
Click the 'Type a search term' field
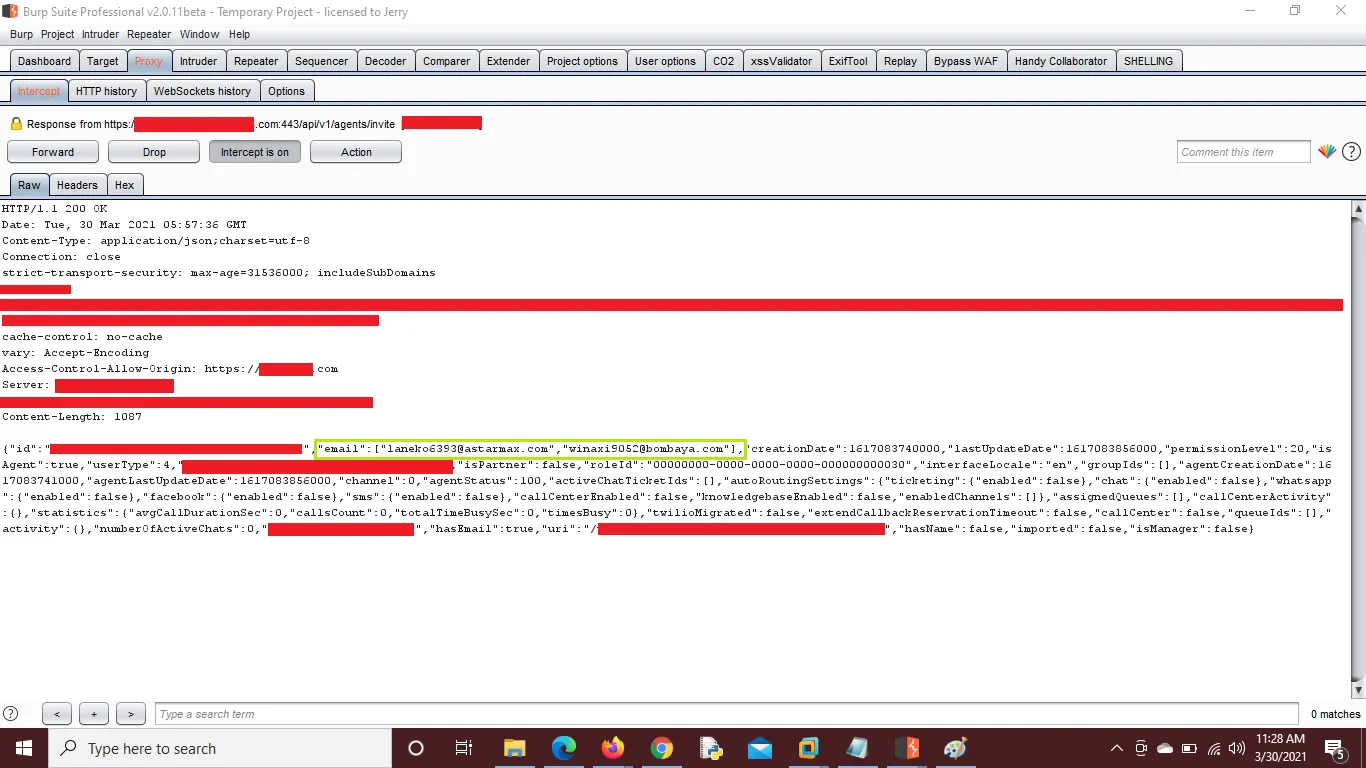pos(728,714)
